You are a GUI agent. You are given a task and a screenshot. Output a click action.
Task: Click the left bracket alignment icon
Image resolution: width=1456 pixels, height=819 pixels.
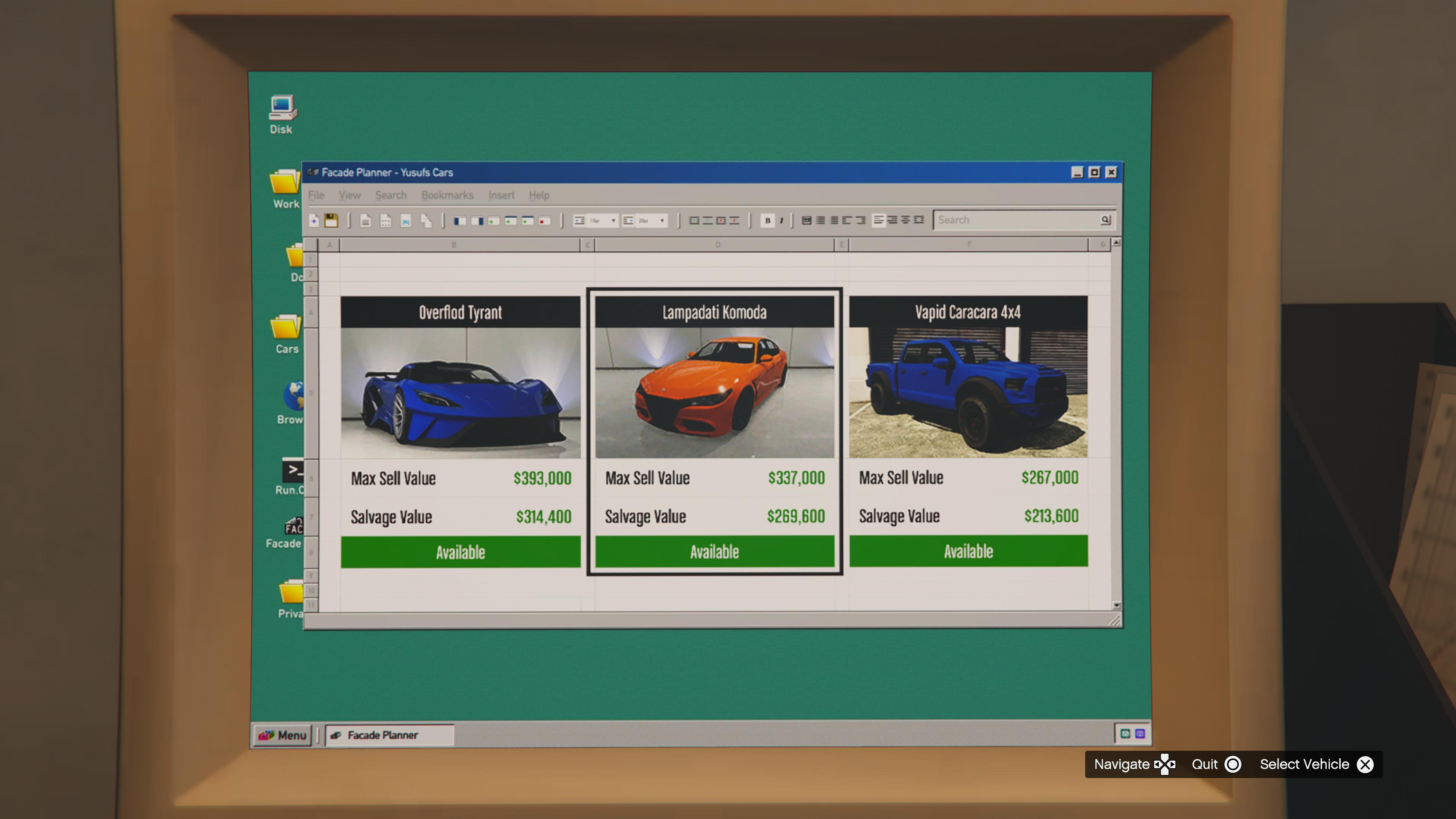[847, 220]
